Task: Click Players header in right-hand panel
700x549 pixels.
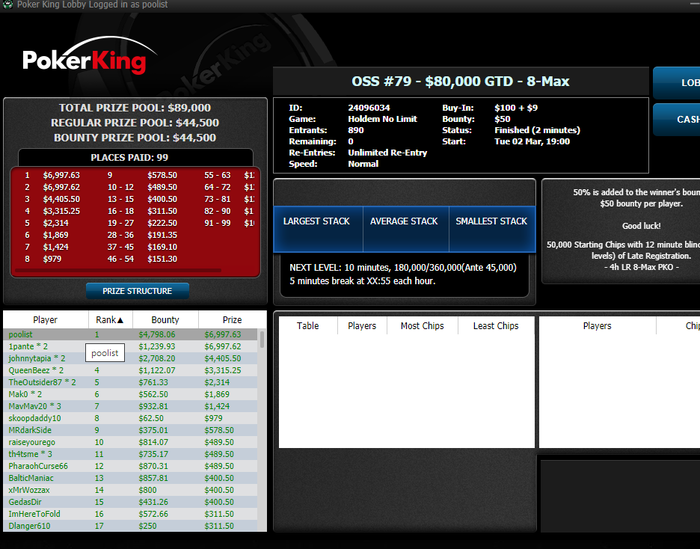Action: [597, 326]
